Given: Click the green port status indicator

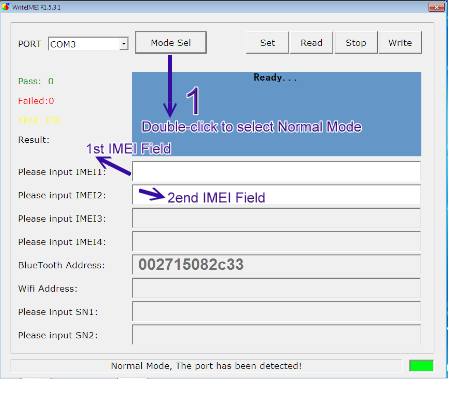Looking at the screenshot, I should [x=421, y=366].
